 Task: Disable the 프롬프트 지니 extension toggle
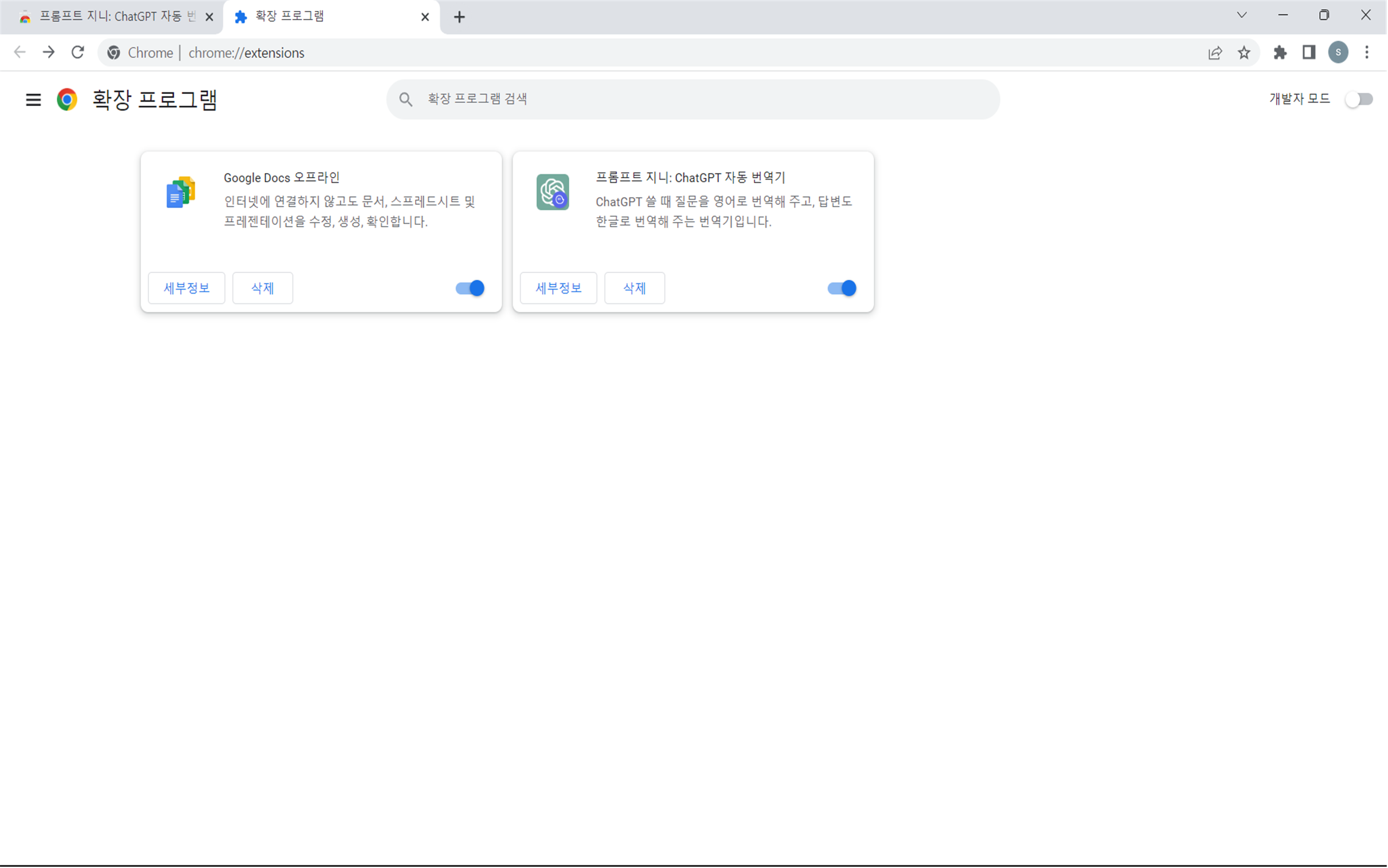click(842, 288)
